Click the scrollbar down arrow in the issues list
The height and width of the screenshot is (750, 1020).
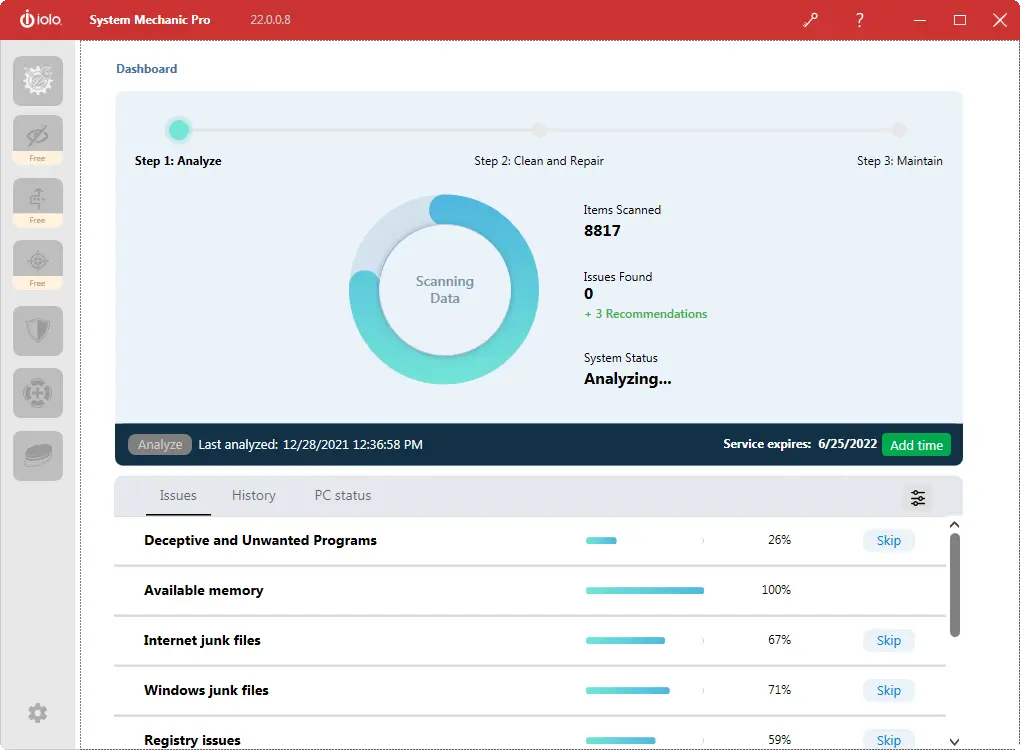tap(954, 740)
